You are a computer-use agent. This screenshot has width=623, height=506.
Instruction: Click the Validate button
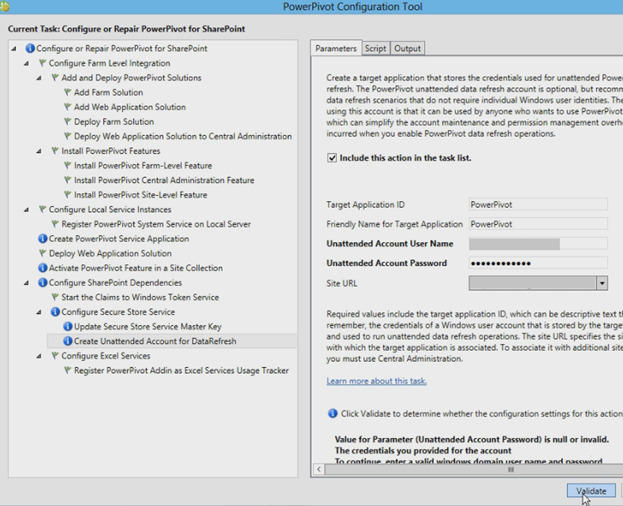(591, 491)
